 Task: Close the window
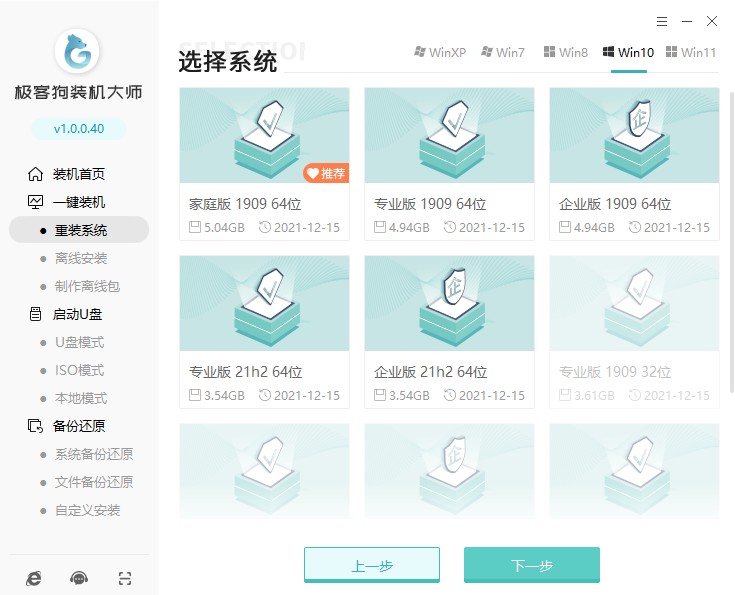pyautogui.click(x=712, y=21)
